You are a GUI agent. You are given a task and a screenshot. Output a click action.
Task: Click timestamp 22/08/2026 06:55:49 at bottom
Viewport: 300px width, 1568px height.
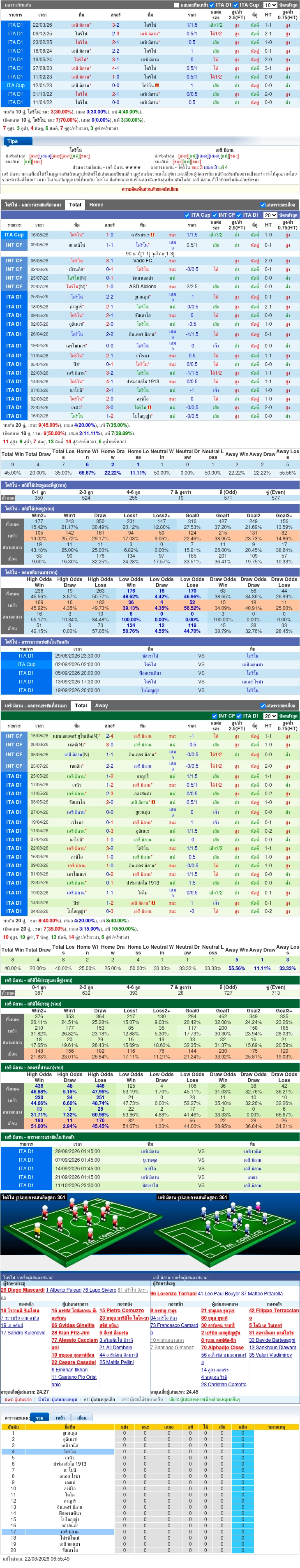pos(47,1558)
